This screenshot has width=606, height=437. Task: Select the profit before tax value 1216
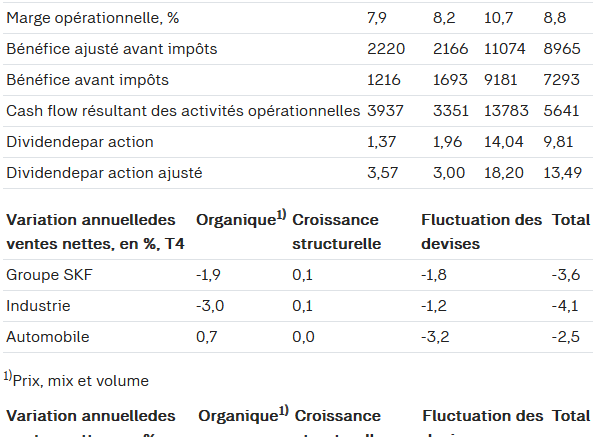coord(384,79)
